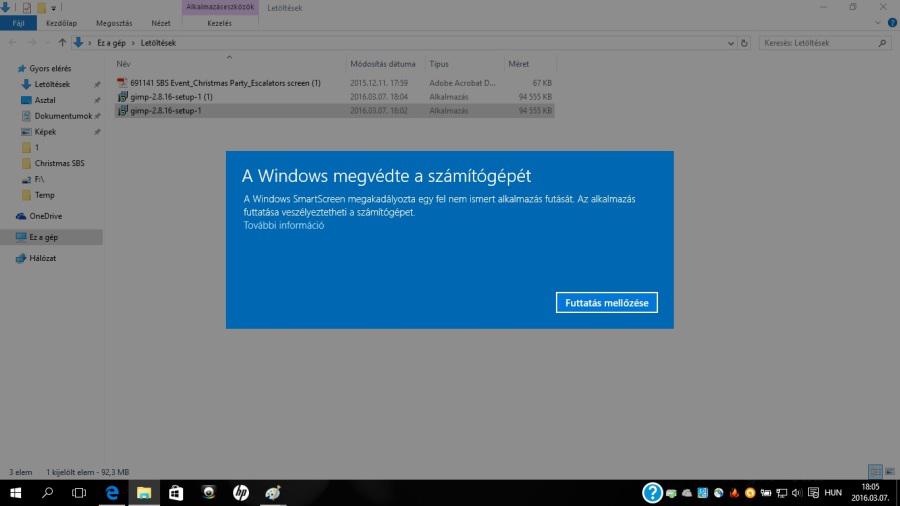Click the File Explorer taskbar icon
The image size is (900, 506).
tap(144, 493)
